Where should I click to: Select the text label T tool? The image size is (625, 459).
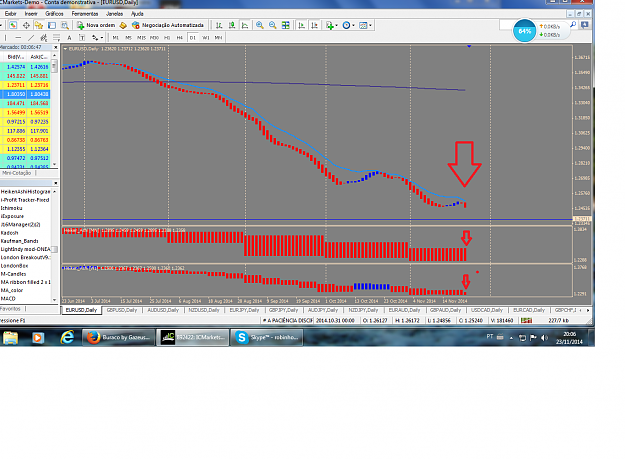[82, 37]
